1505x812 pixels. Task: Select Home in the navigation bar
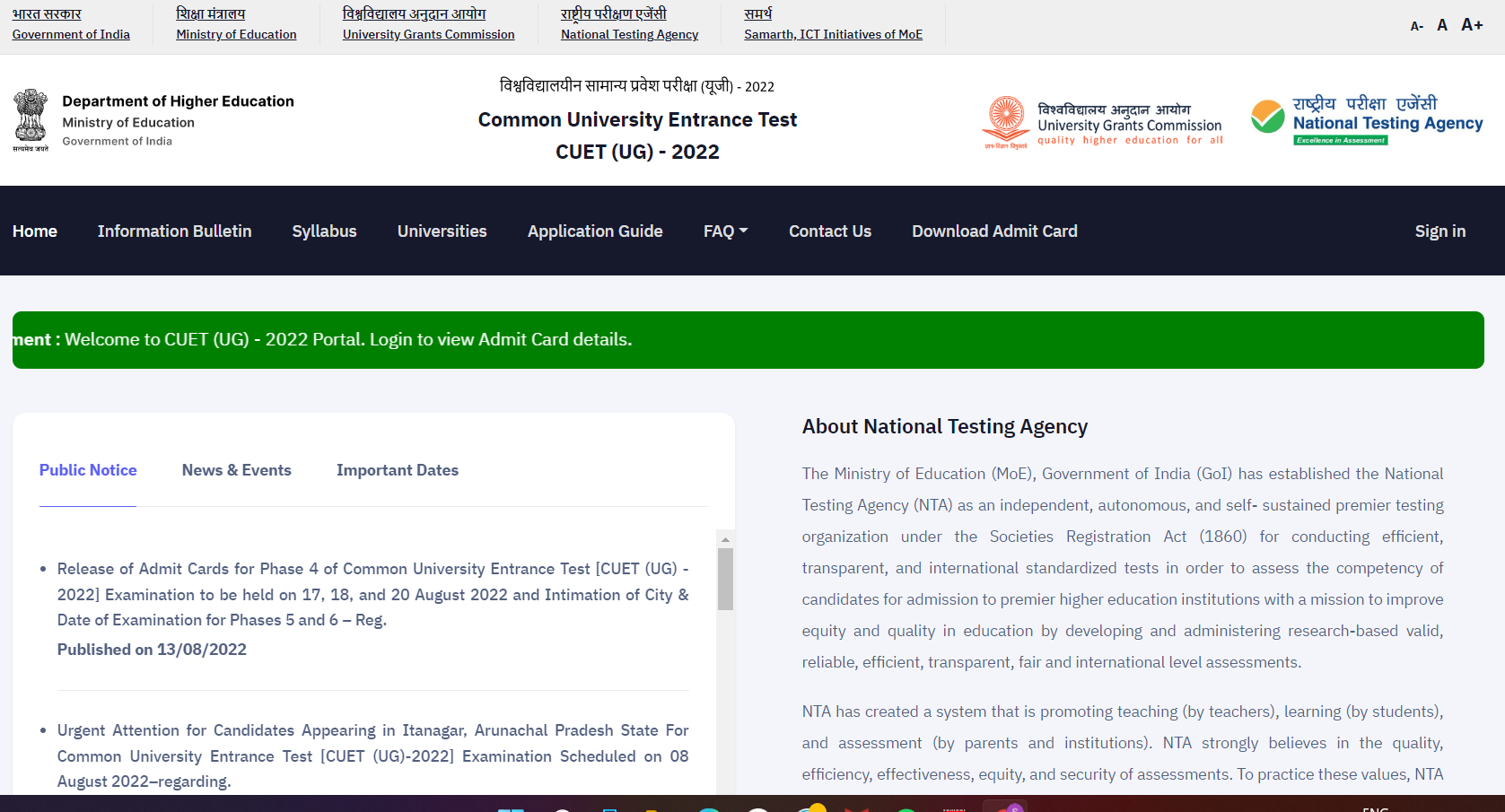(35, 231)
